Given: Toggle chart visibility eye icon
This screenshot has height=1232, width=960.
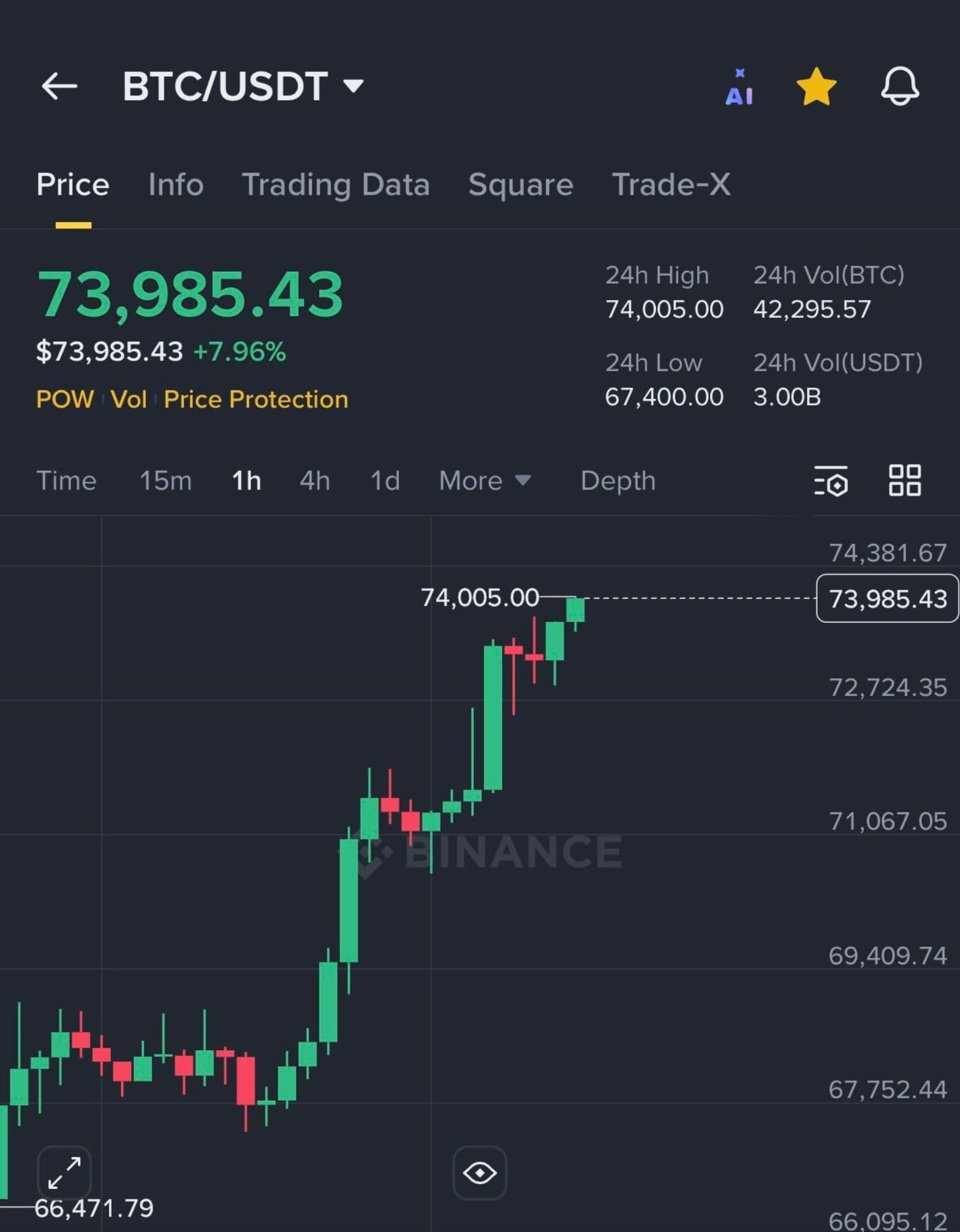Looking at the screenshot, I should pyautogui.click(x=480, y=1172).
